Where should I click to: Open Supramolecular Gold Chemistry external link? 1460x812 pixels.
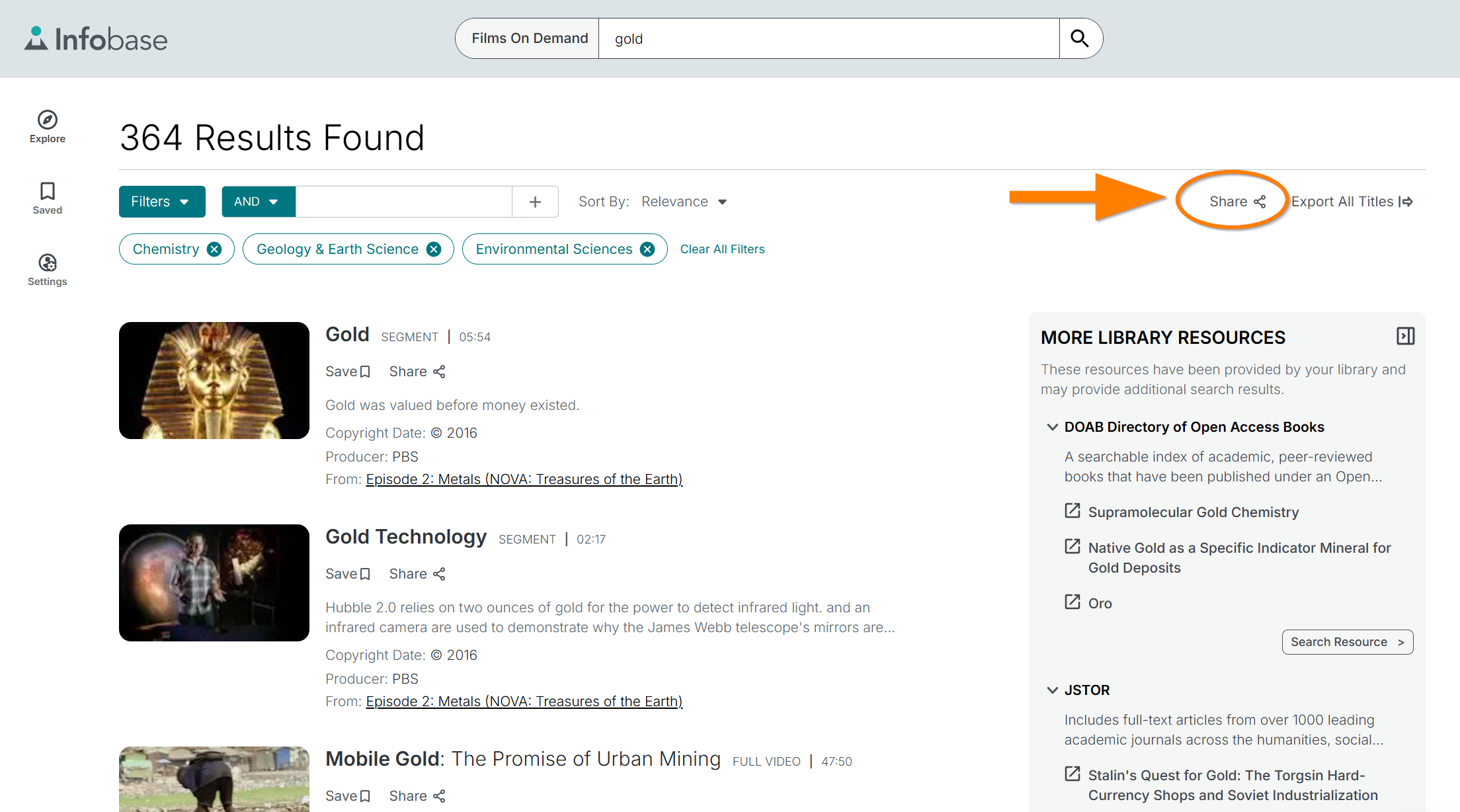(x=1193, y=512)
